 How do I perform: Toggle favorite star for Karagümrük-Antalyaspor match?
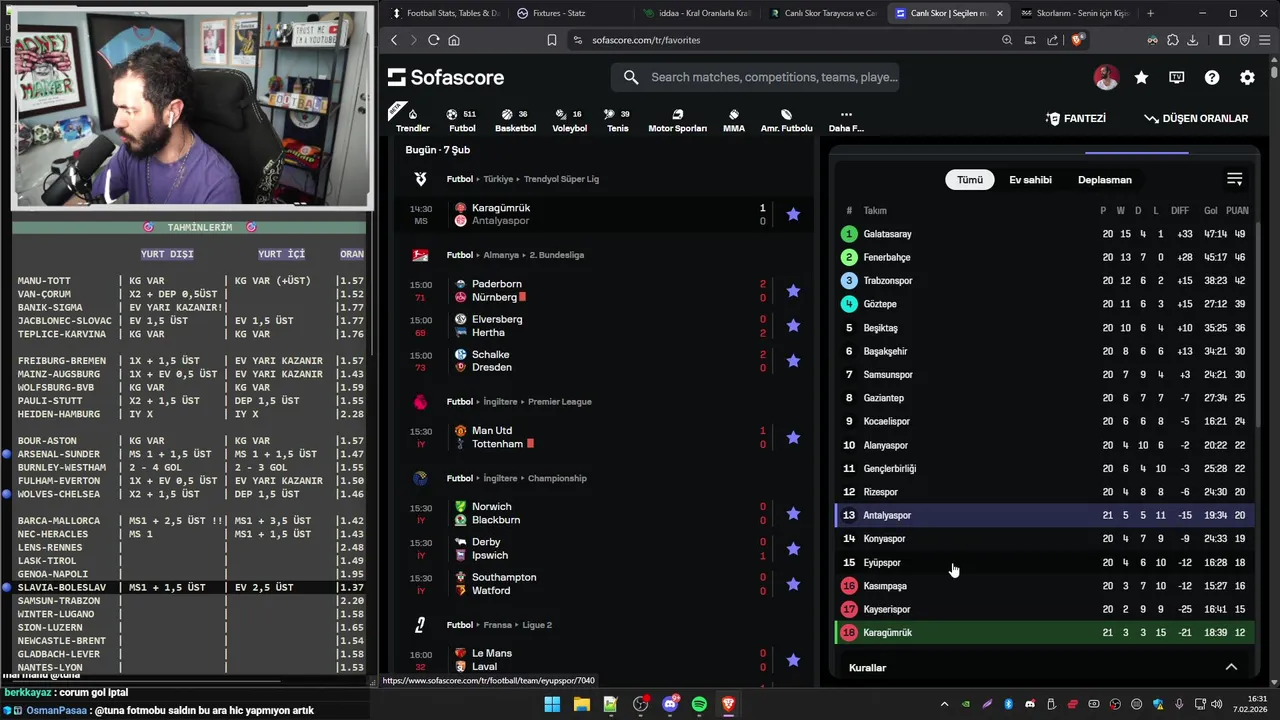(793, 214)
